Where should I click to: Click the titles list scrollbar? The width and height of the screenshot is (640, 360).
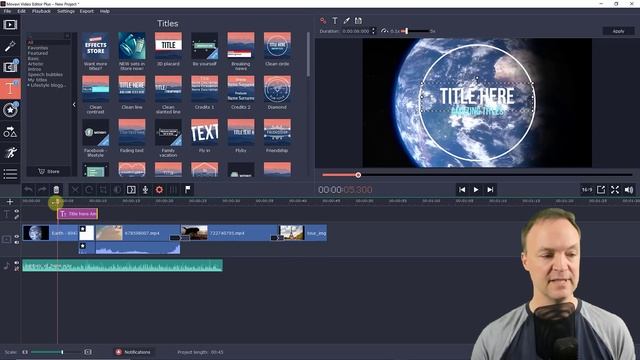coord(308,54)
